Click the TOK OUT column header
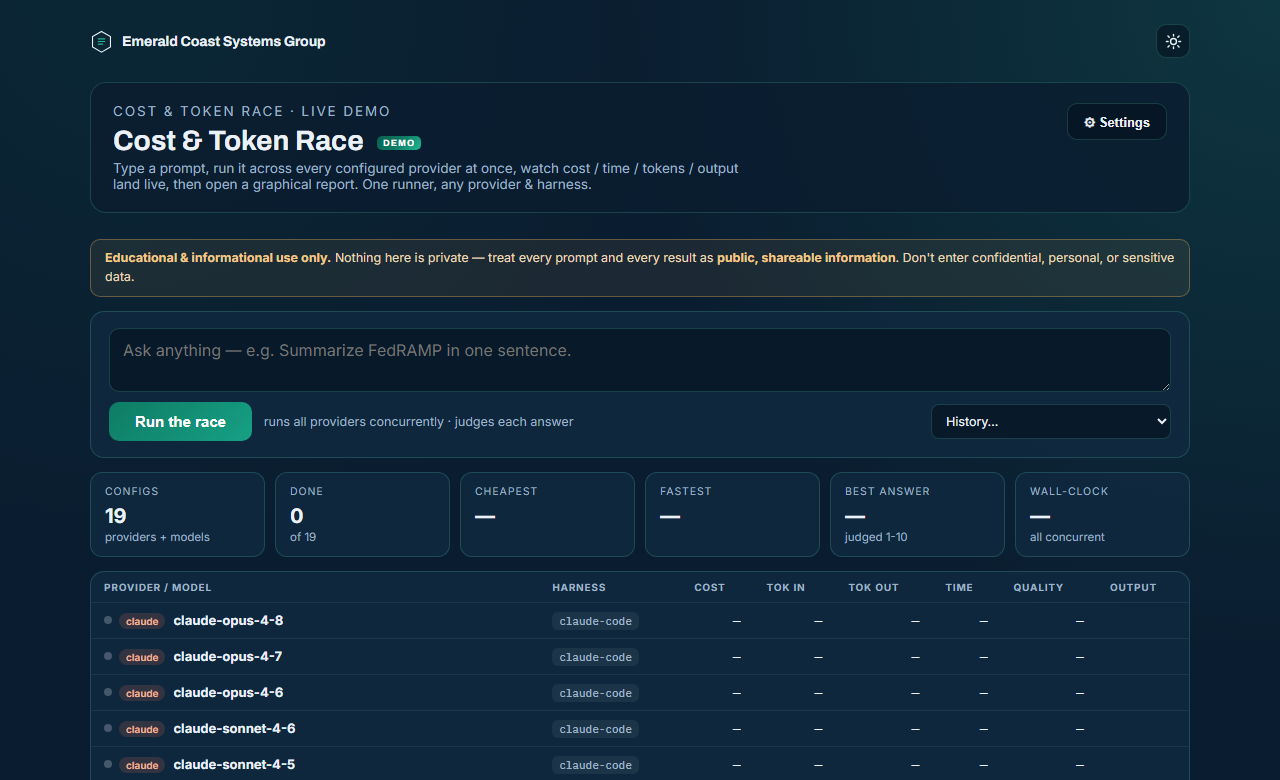 pos(874,588)
